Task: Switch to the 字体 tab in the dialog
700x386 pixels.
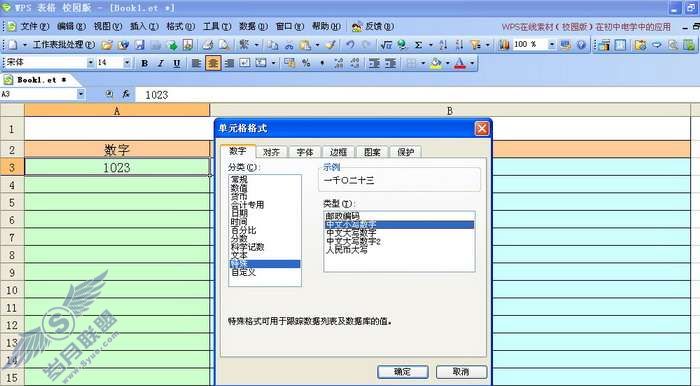Action: tap(305, 152)
